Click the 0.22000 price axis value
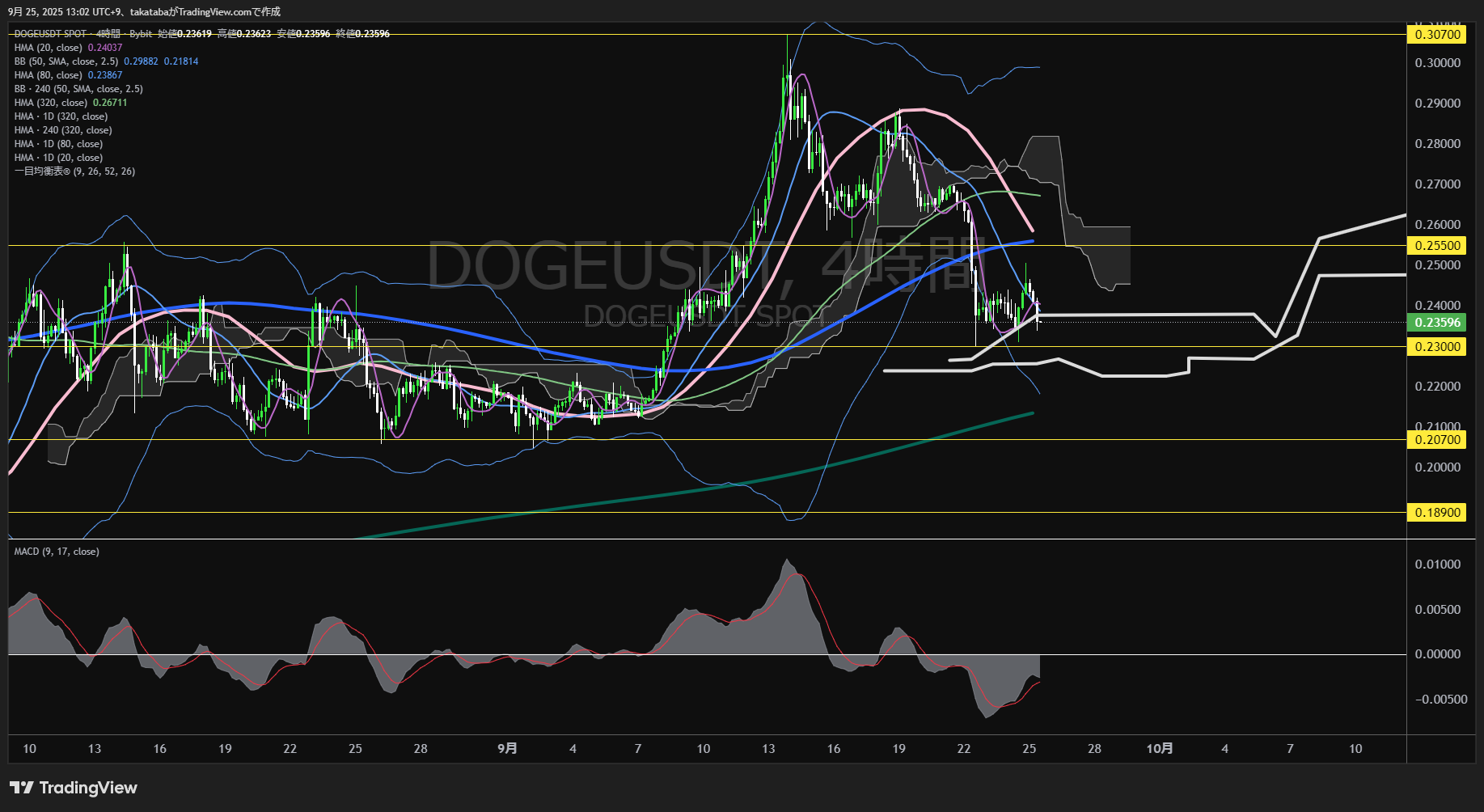 [x=1437, y=387]
